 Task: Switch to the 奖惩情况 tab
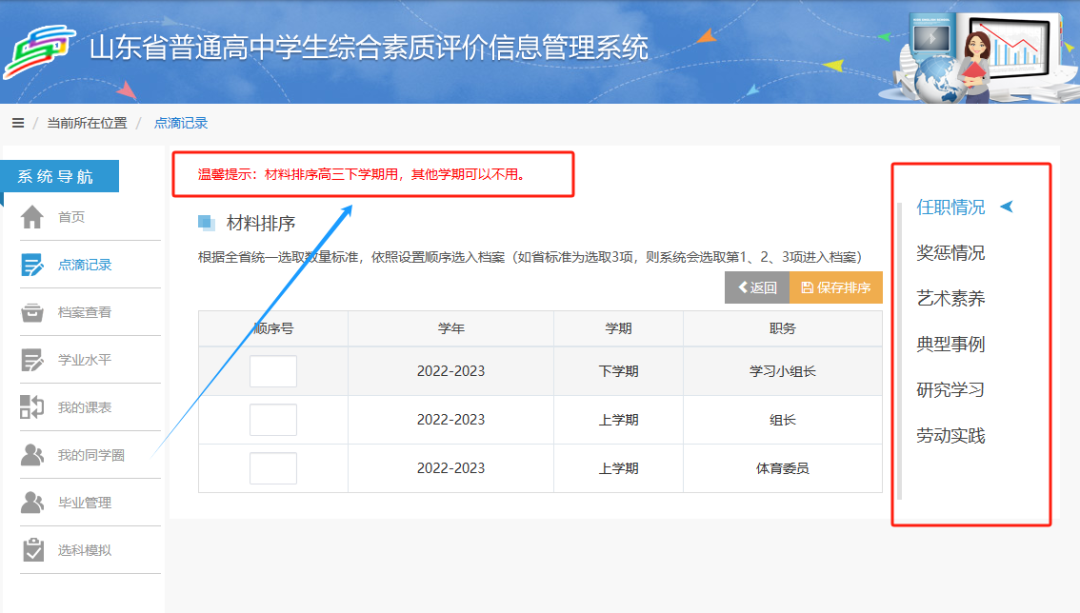(x=951, y=253)
